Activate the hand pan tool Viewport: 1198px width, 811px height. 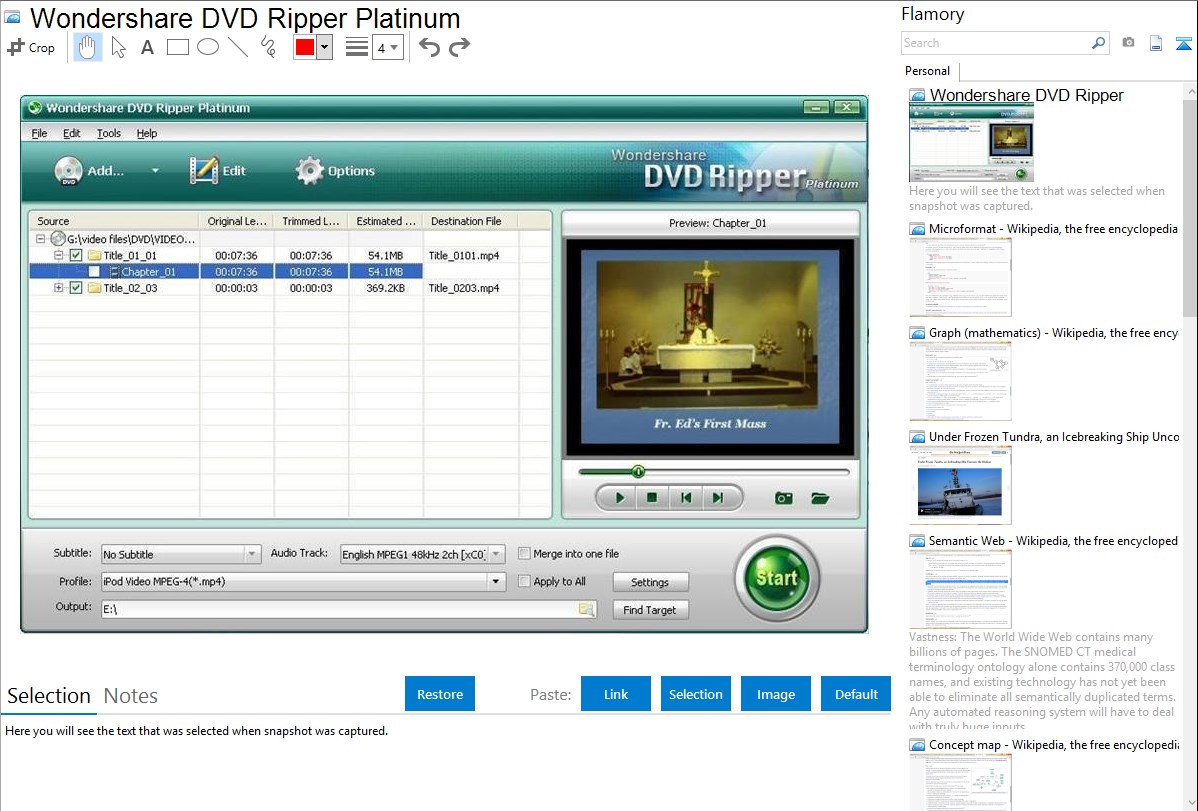(x=87, y=47)
